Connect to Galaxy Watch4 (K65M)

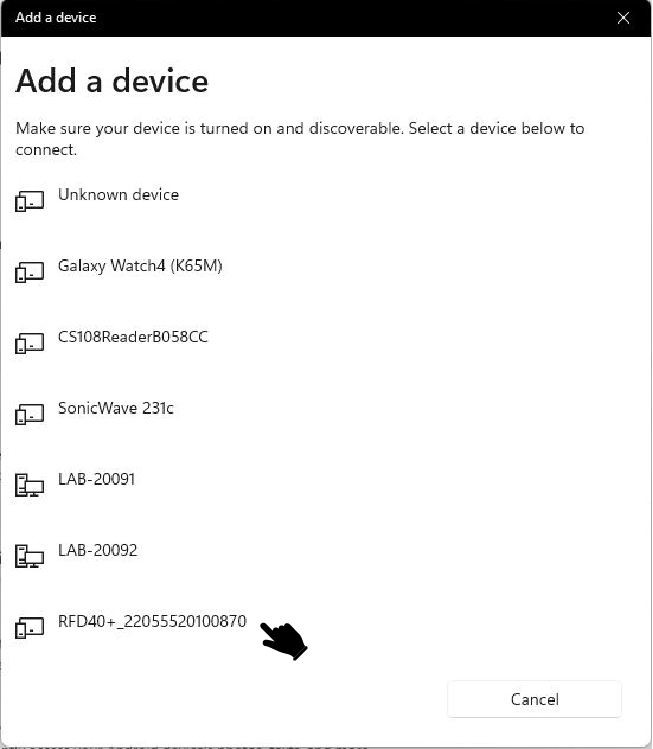coord(139,266)
